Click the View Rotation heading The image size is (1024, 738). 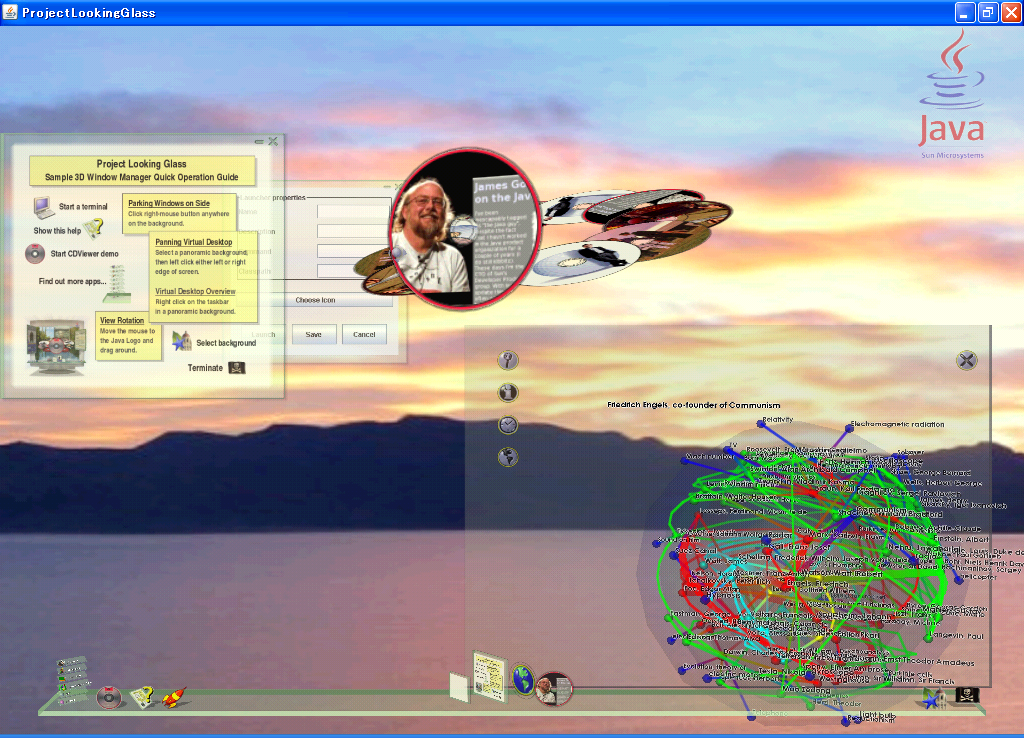[x=121, y=321]
